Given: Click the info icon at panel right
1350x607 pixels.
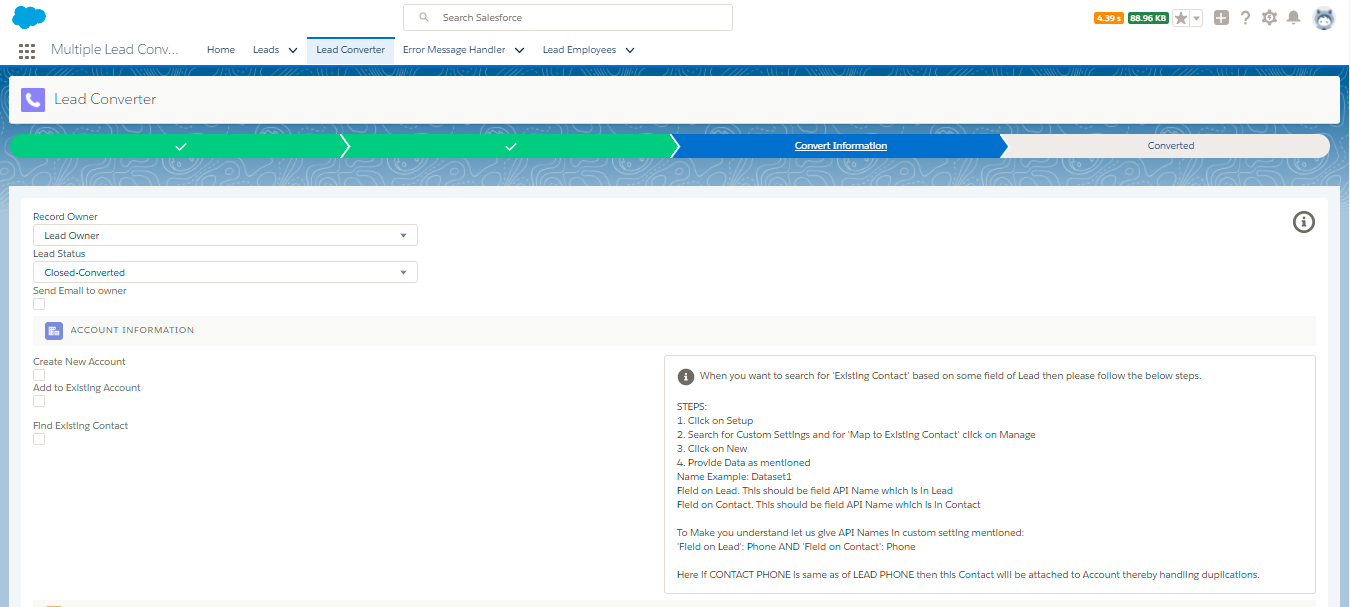Looking at the screenshot, I should pyautogui.click(x=1303, y=222).
